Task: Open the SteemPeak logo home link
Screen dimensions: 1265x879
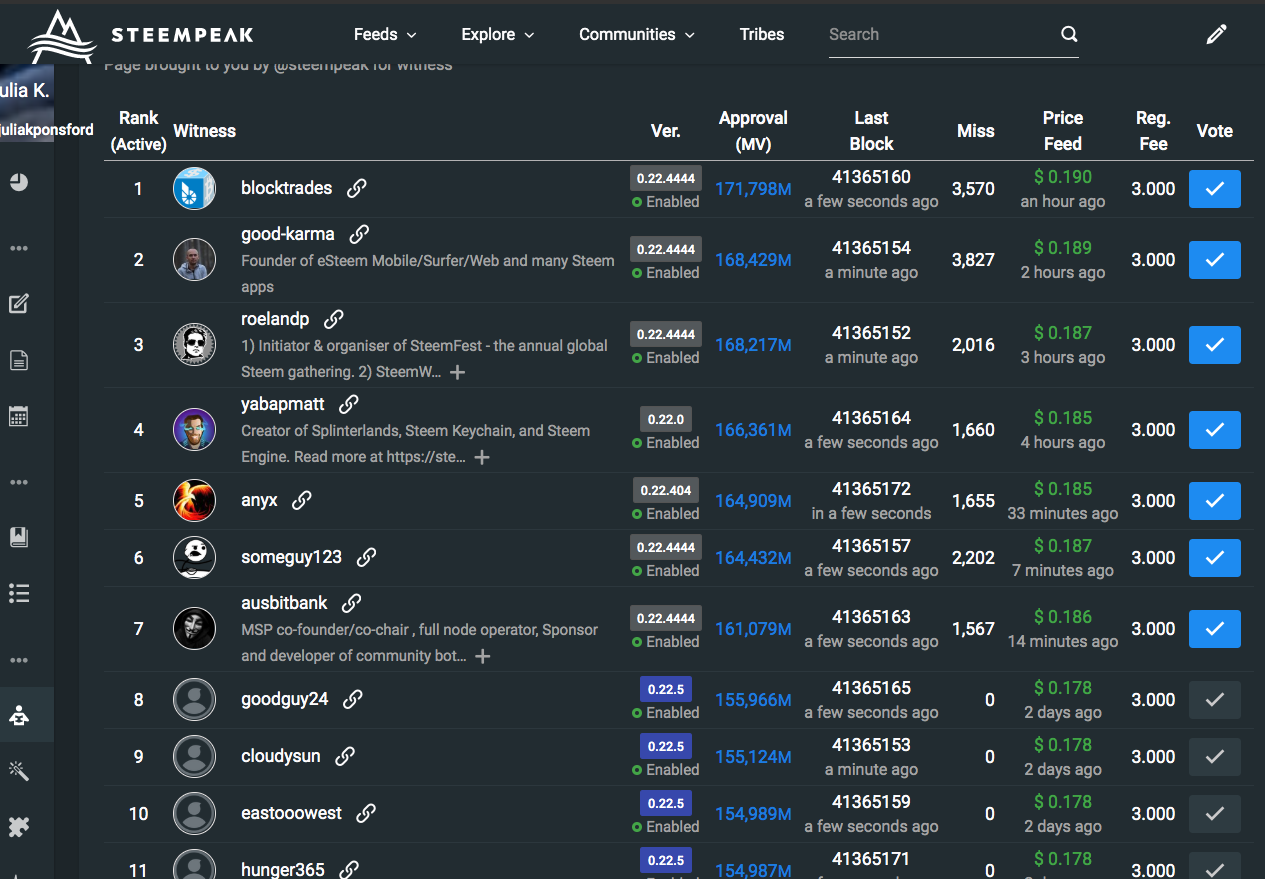Action: 140,35
